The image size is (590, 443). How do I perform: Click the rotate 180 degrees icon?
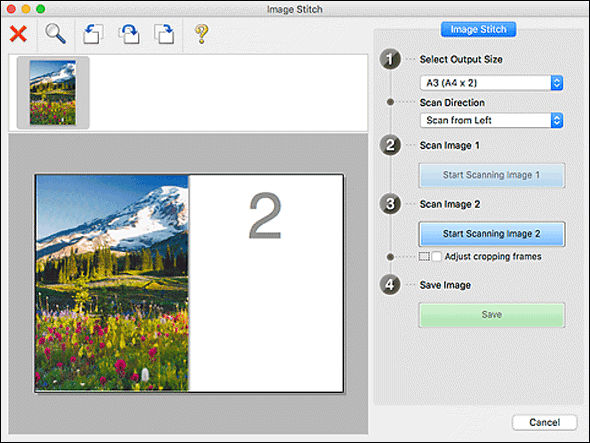tap(129, 34)
